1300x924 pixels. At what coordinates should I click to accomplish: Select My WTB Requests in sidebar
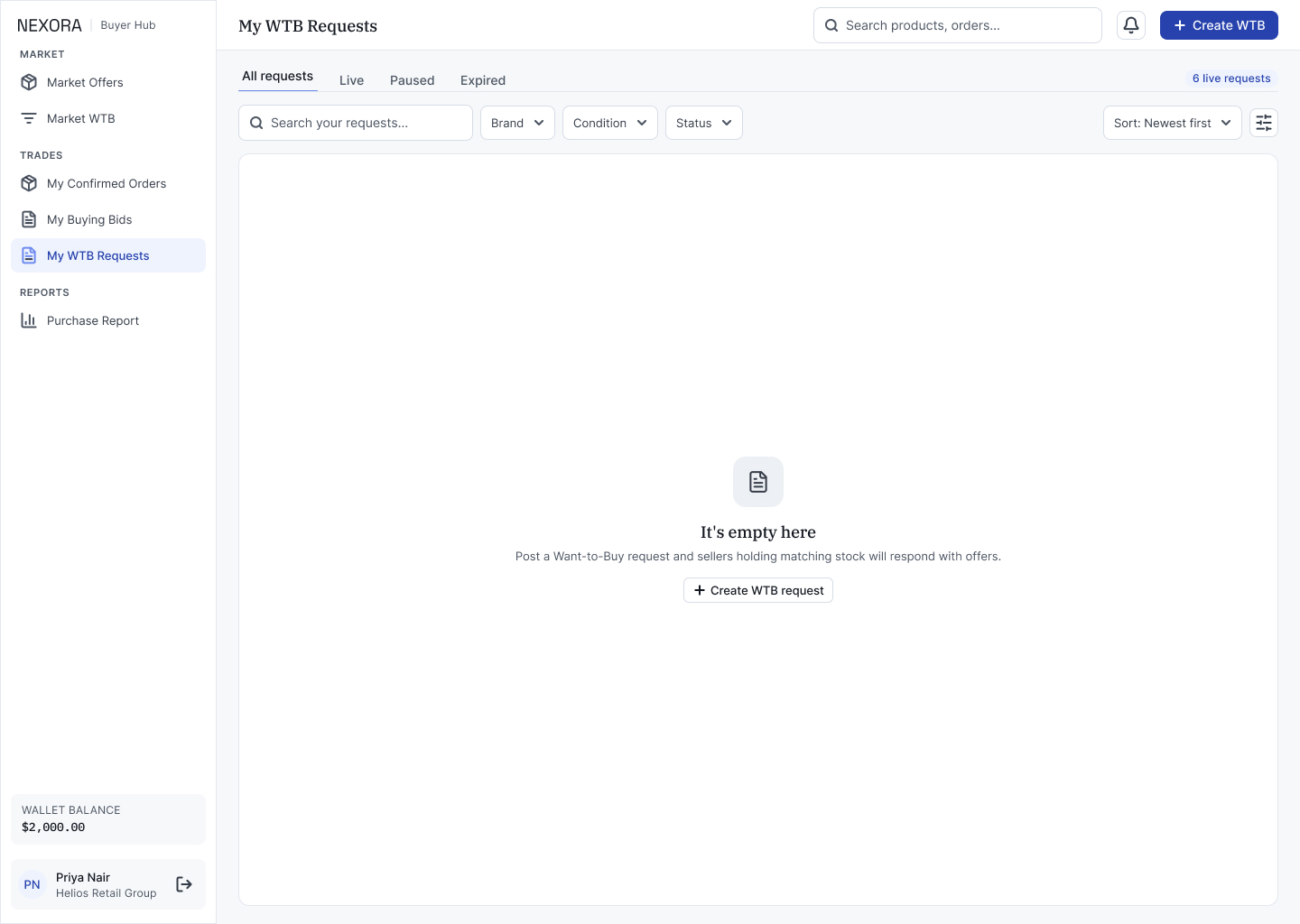coord(108,255)
